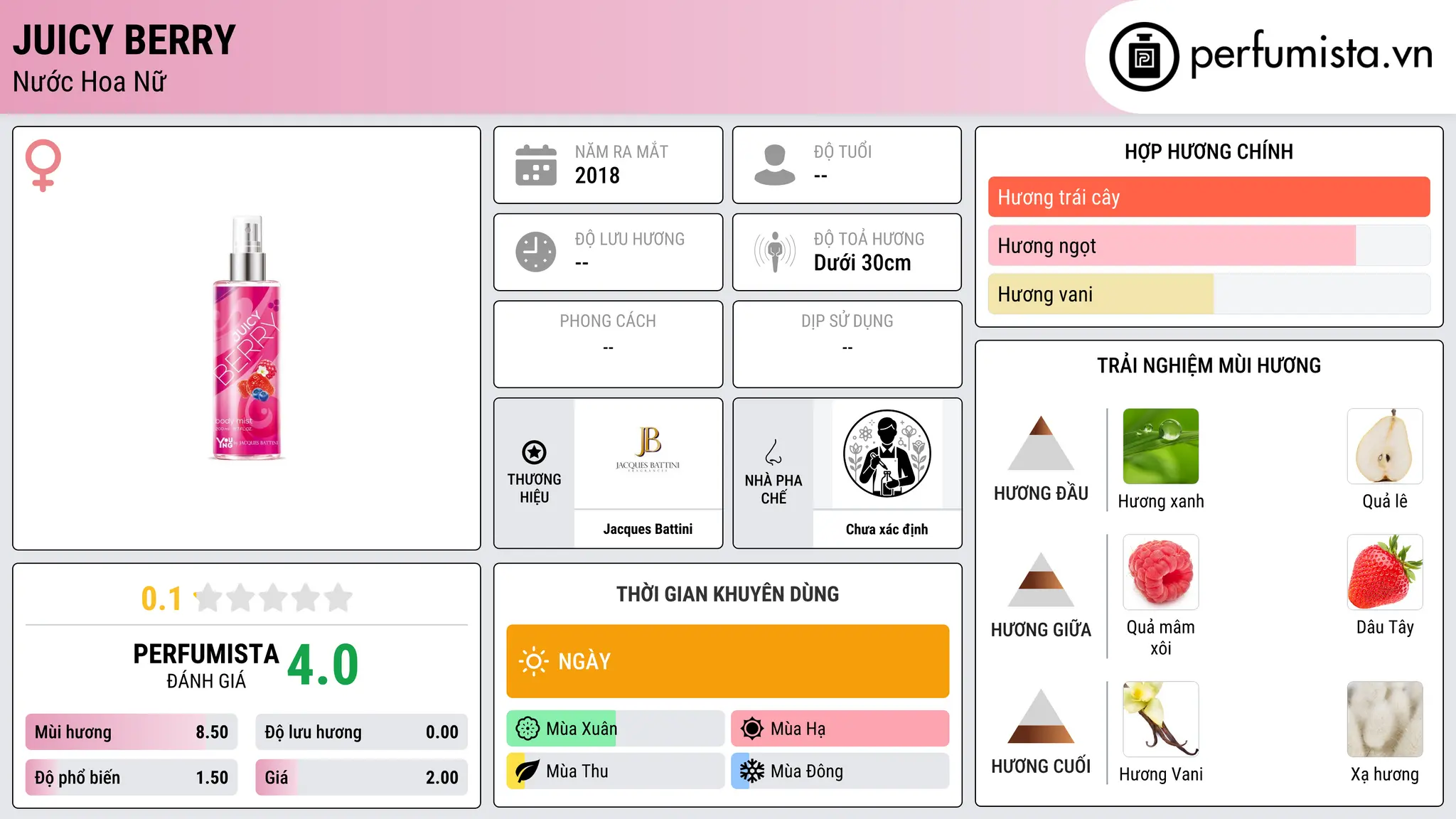Click the snowflake icon for Mùa Đông

[x=752, y=771]
